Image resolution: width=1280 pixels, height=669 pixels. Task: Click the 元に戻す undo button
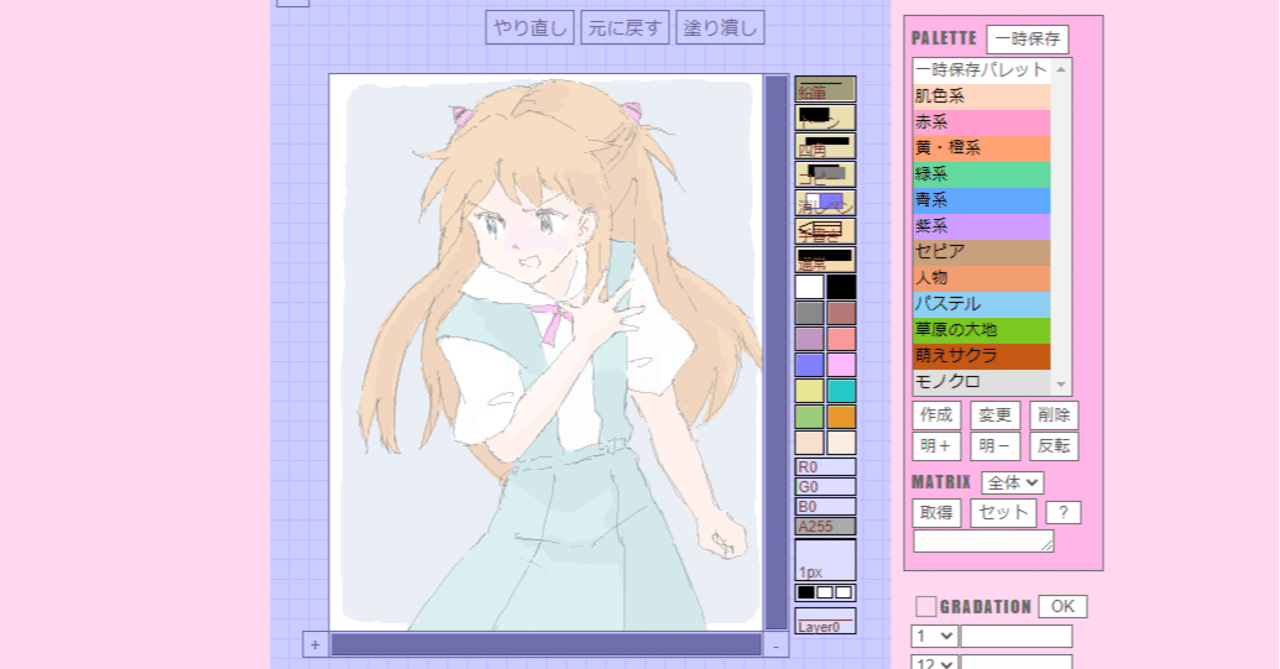click(624, 27)
